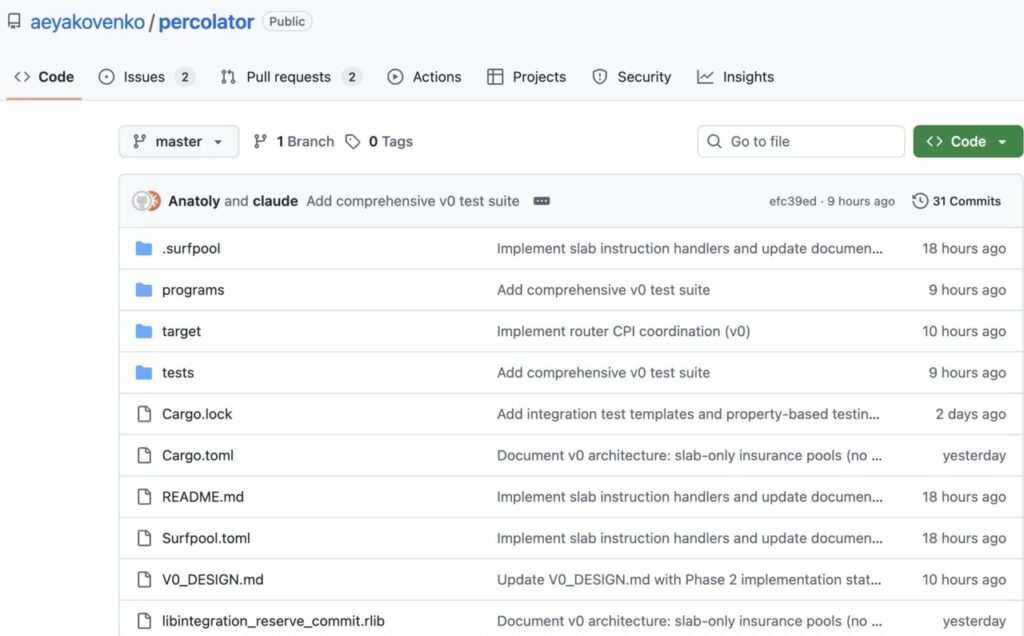
Task: Switch to the Issues tab
Action: tap(145, 77)
